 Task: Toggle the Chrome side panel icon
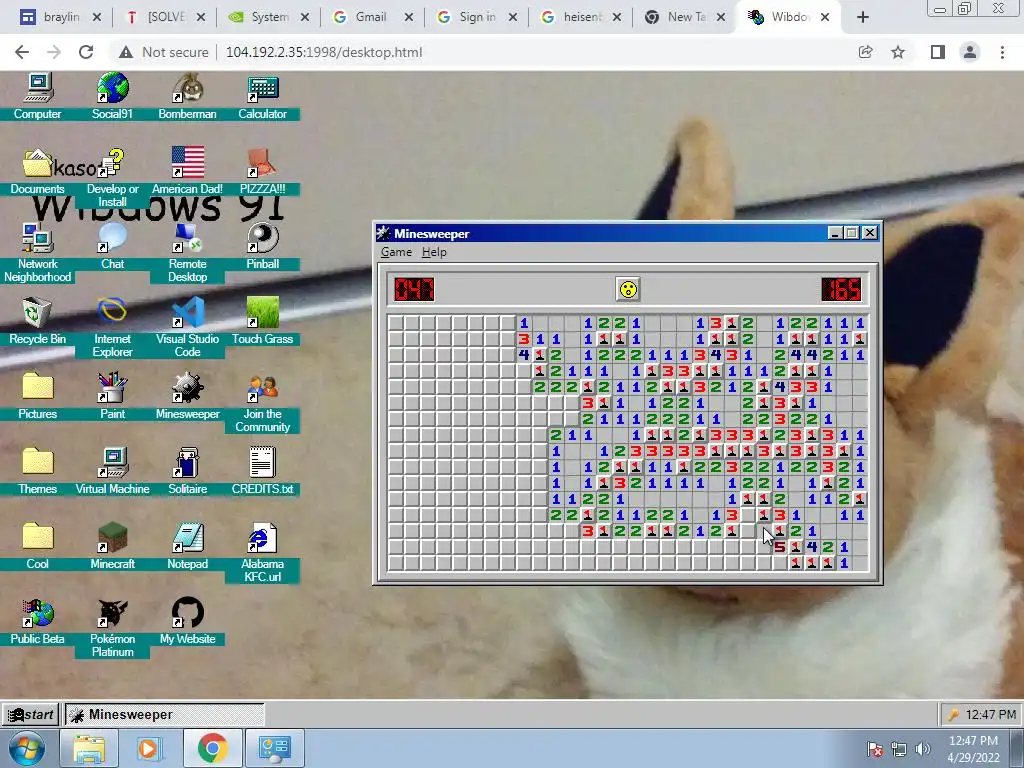pos(938,52)
